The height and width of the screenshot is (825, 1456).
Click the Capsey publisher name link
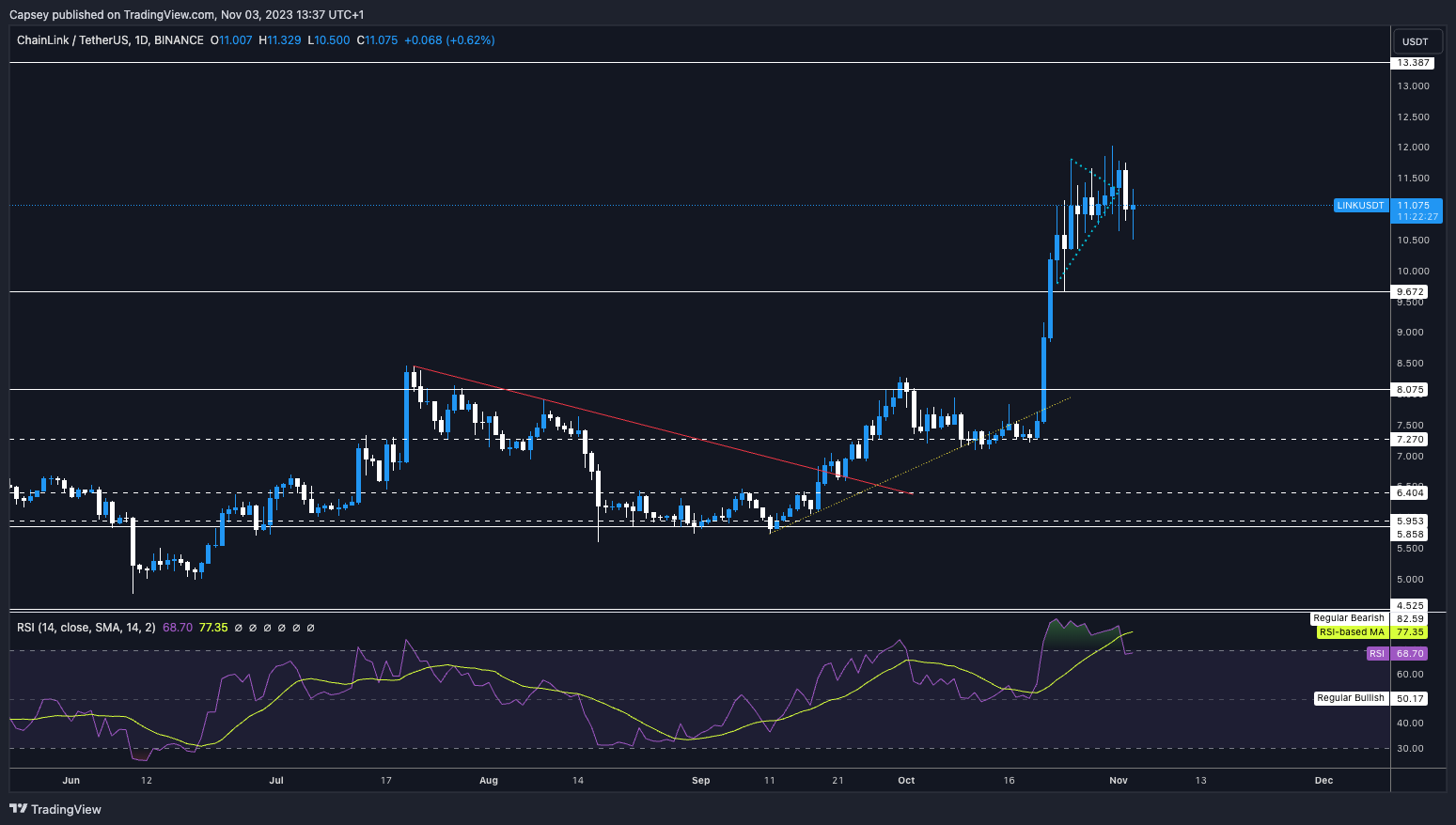click(x=31, y=14)
